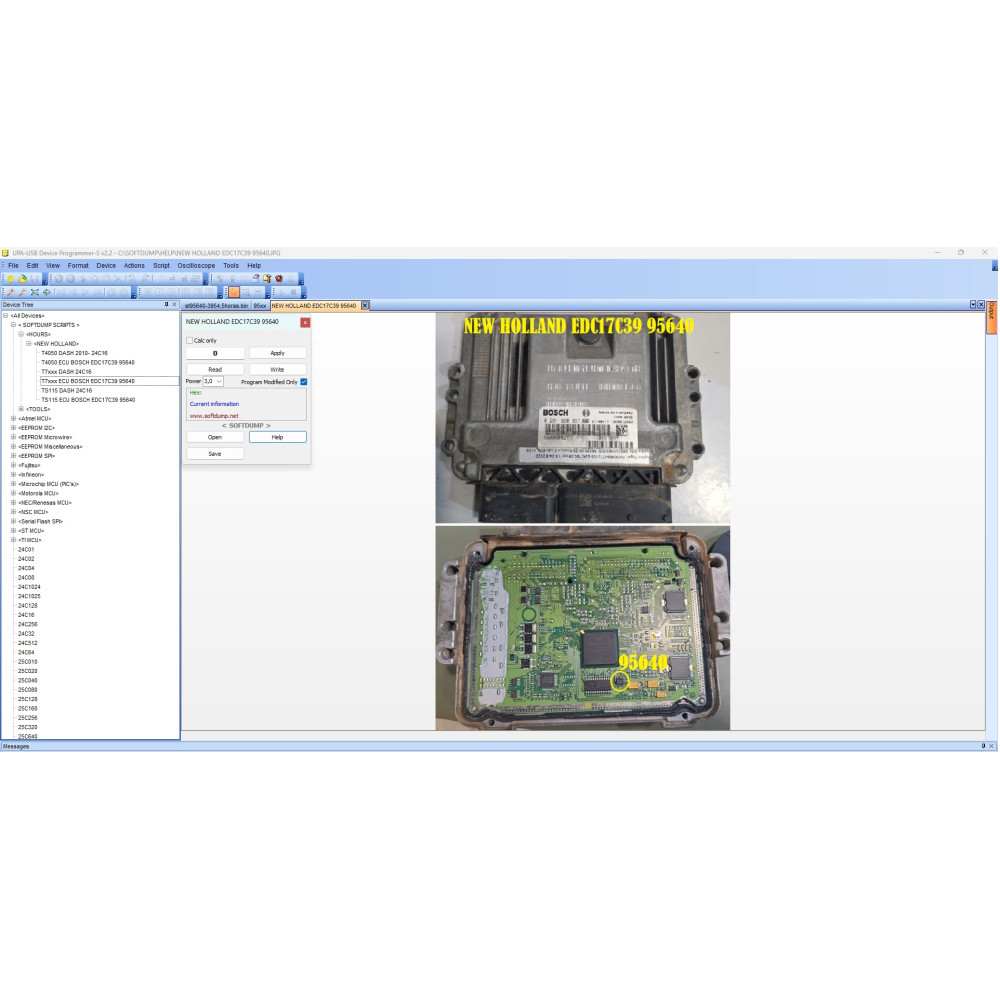Image resolution: width=1000 pixels, height=1000 pixels.
Task: Click the hours value input field
Action: point(215,353)
